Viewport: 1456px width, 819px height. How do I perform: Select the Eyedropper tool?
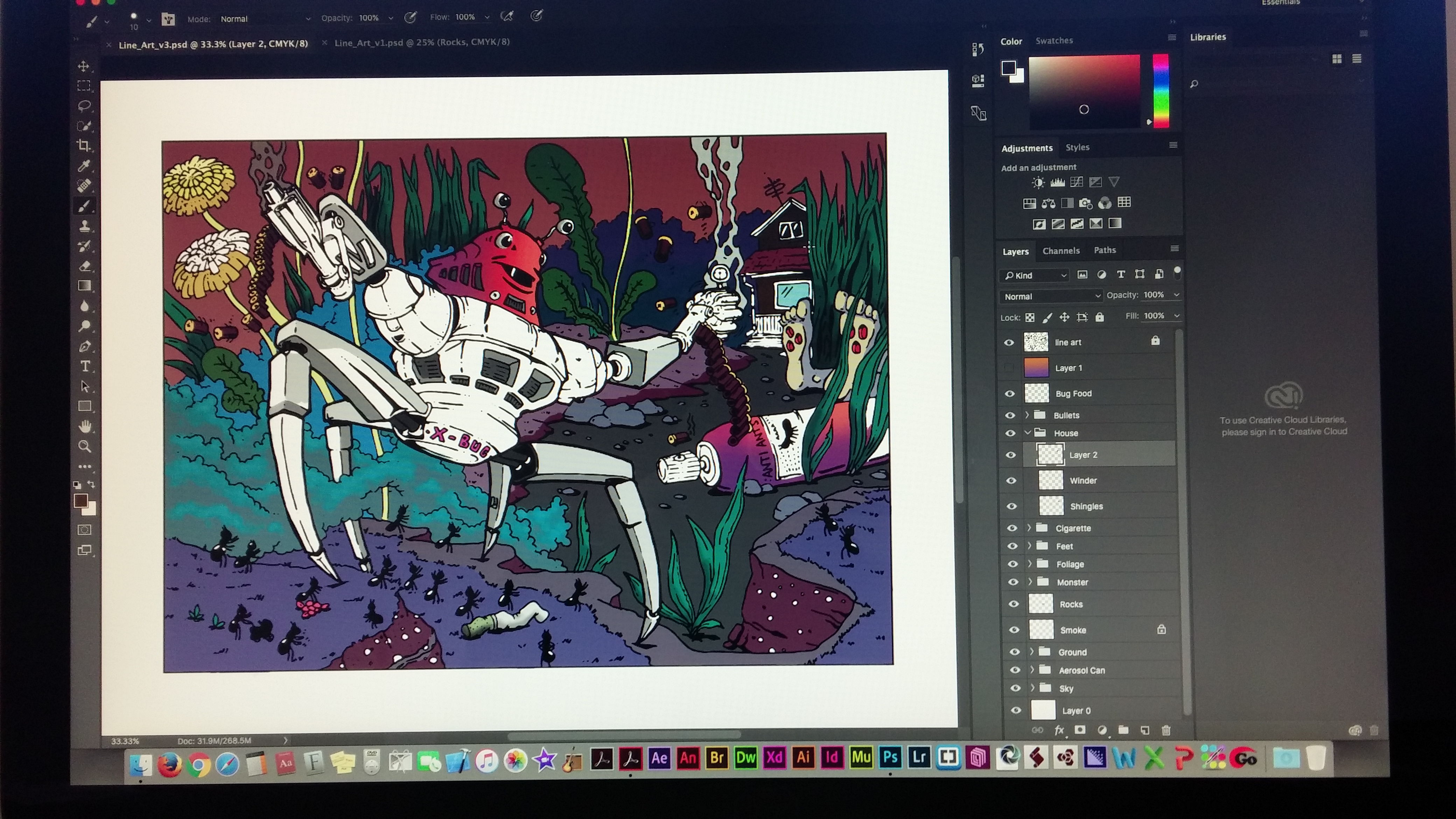[84, 165]
